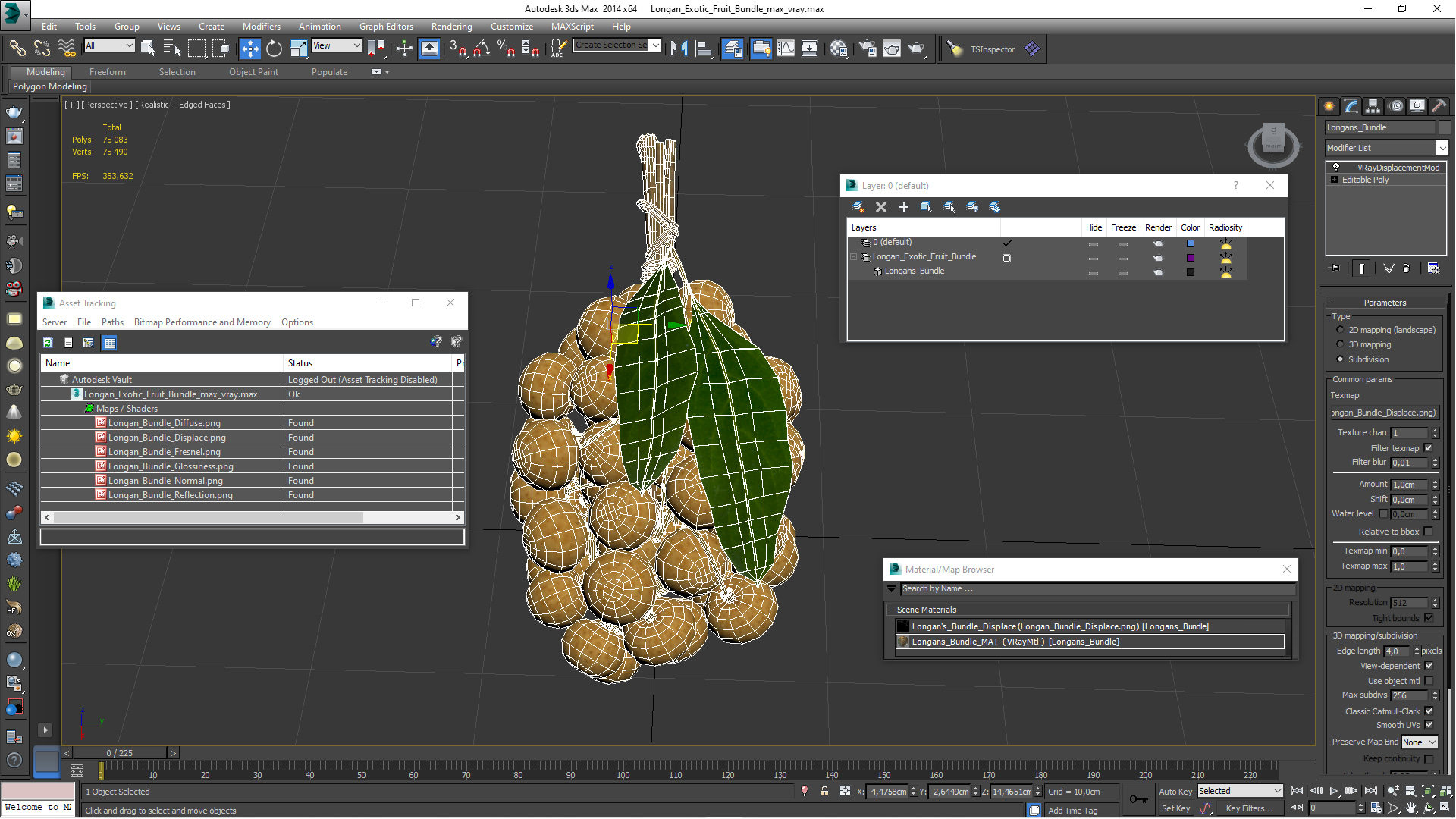Toggle View-dependent checkbox
The height and width of the screenshot is (819, 1456).
[1429, 666]
